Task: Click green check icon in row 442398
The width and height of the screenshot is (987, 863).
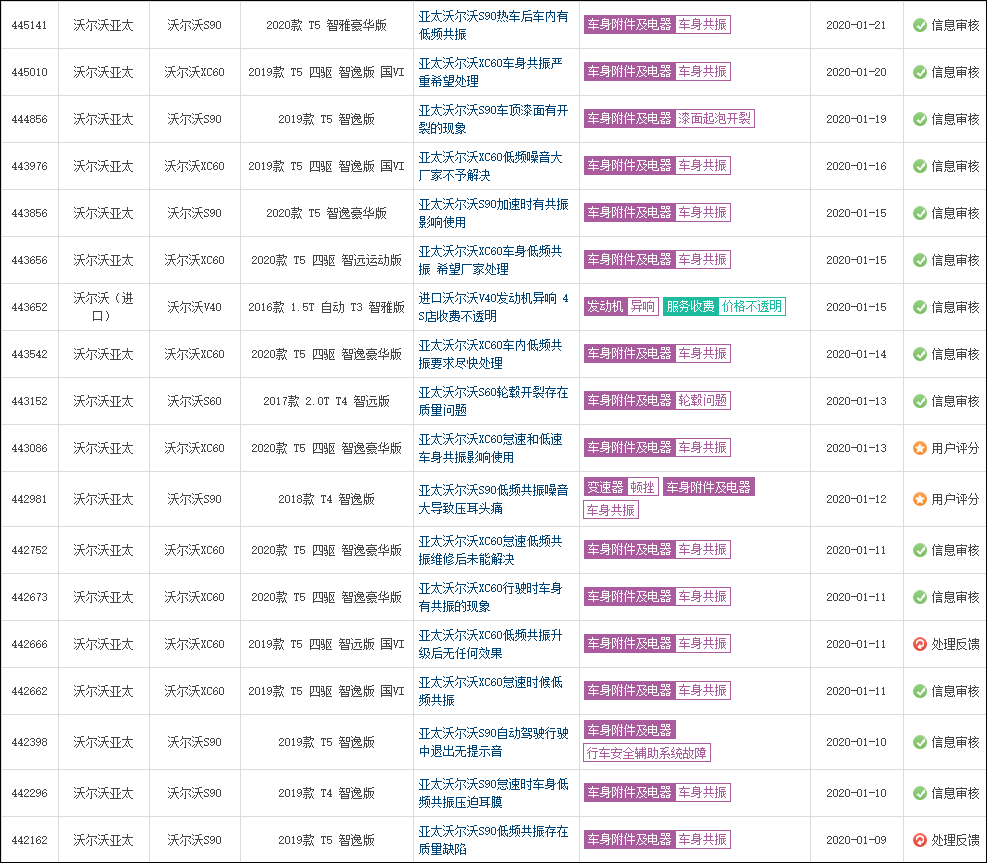Action: [920, 742]
